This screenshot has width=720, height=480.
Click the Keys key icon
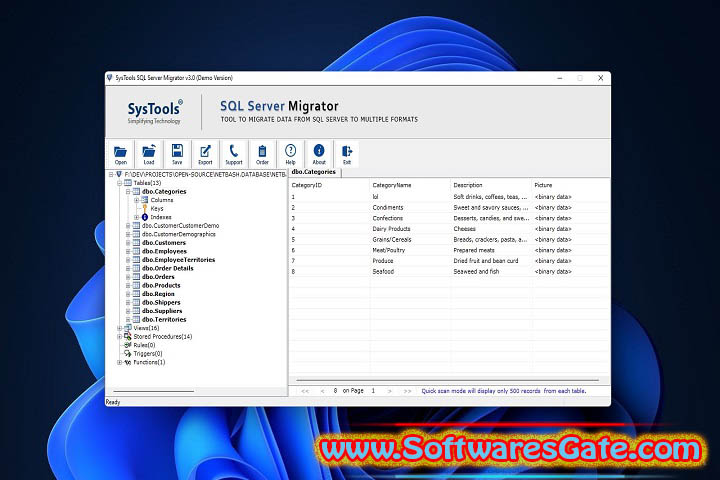click(145, 209)
